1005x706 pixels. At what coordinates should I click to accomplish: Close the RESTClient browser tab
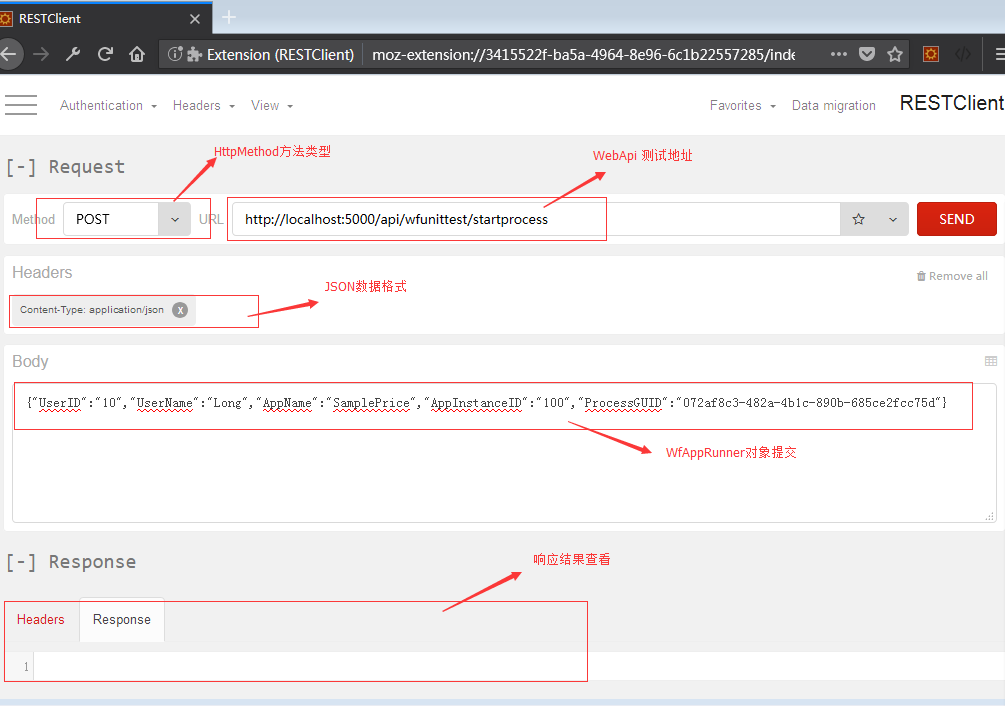coord(195,19)
